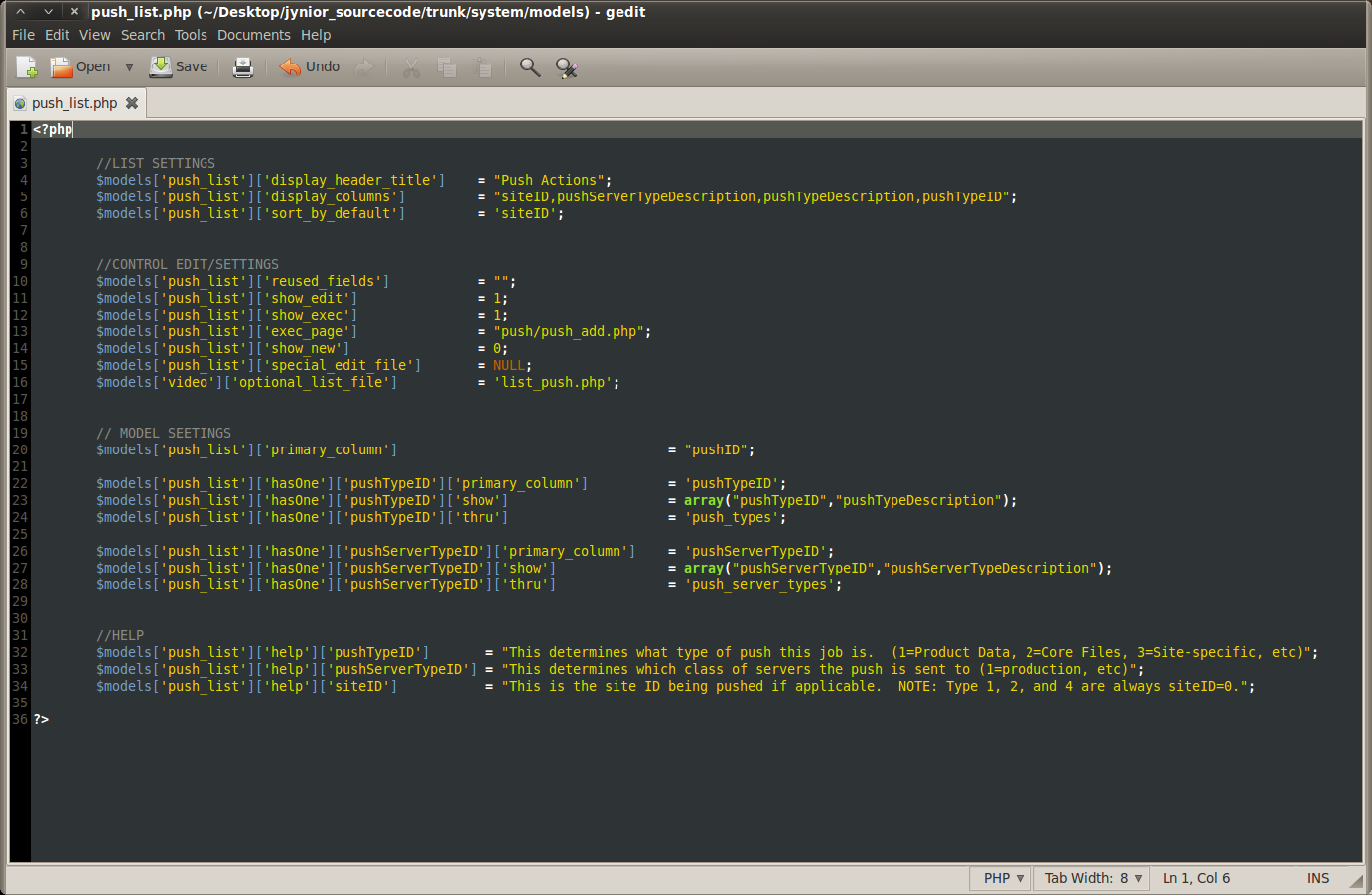Click the Undo arrow icon

point(290,67)
